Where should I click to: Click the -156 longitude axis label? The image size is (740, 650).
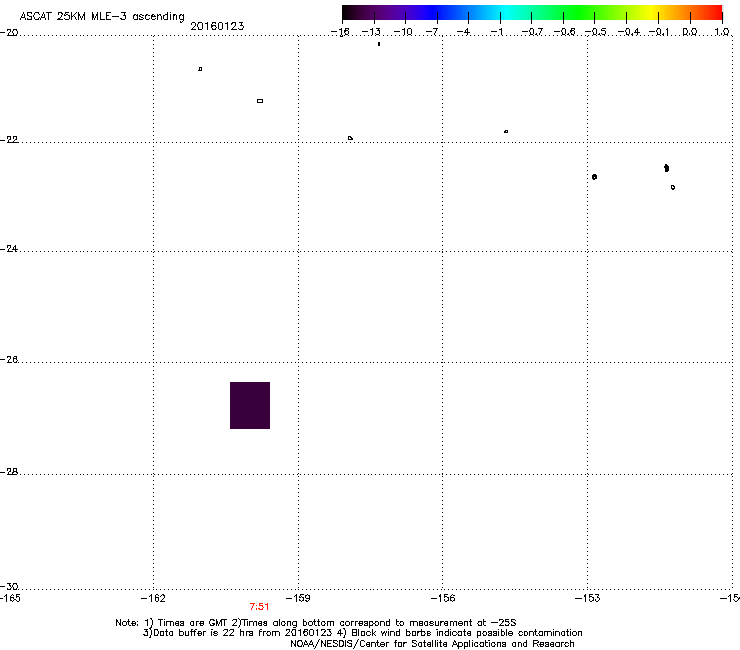(x=443, y=598)
